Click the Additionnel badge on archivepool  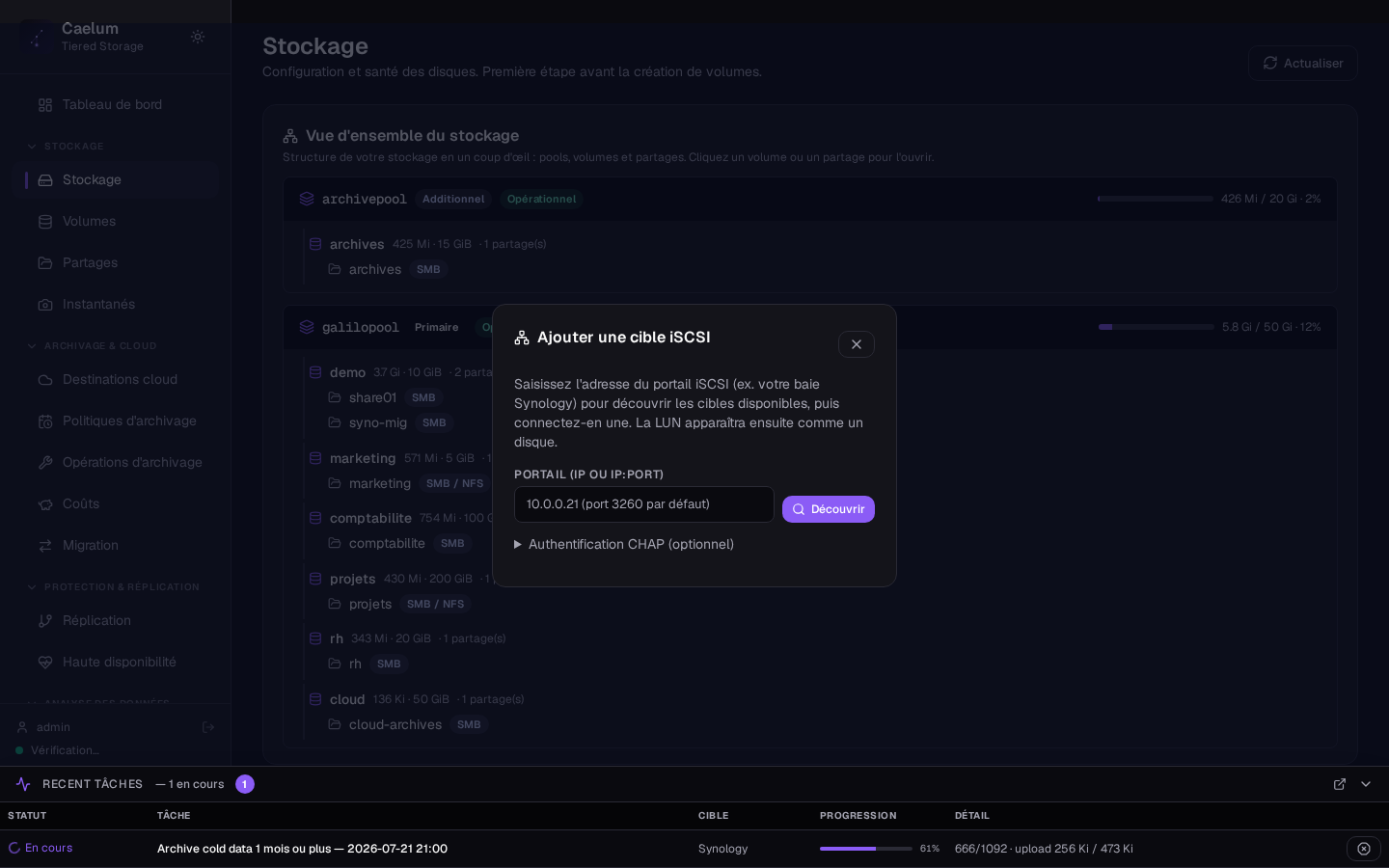pyautogui.click(x=453, y=199)
